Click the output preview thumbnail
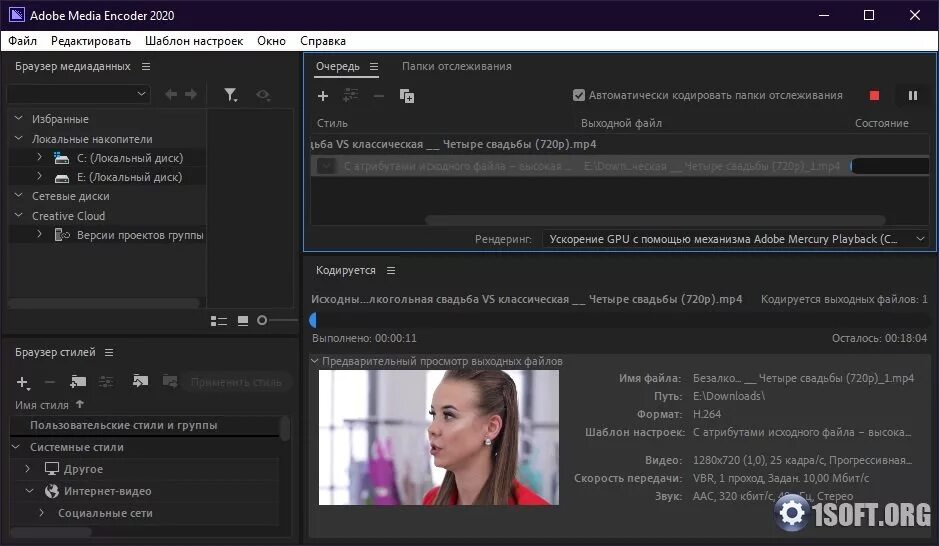 pos(438,438)
